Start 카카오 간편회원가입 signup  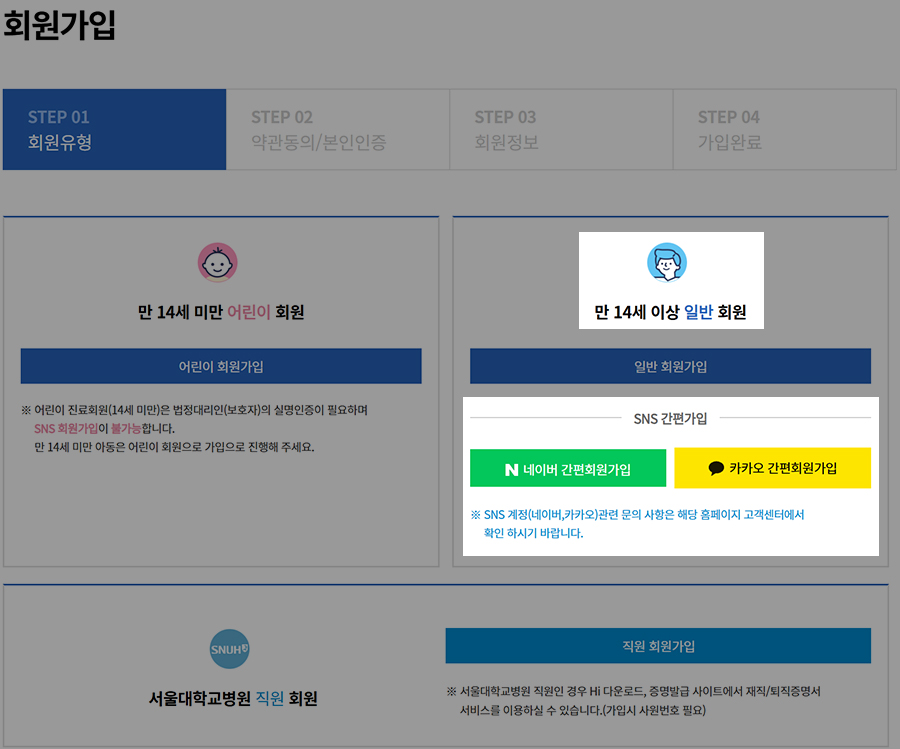click(x=773, y=468)
